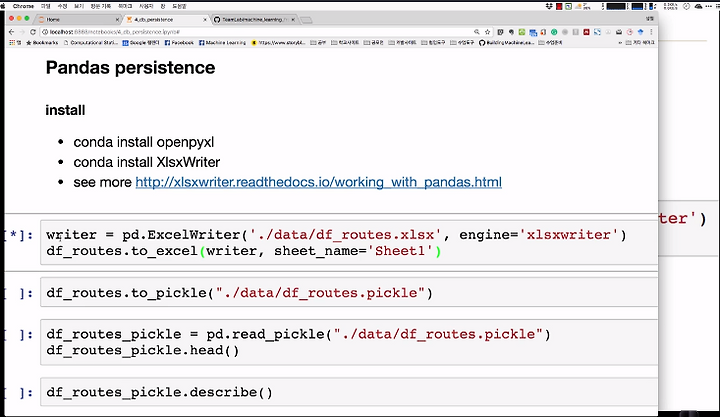
Task: Bookmark page with the star icon
Action: tap(488, 32)
